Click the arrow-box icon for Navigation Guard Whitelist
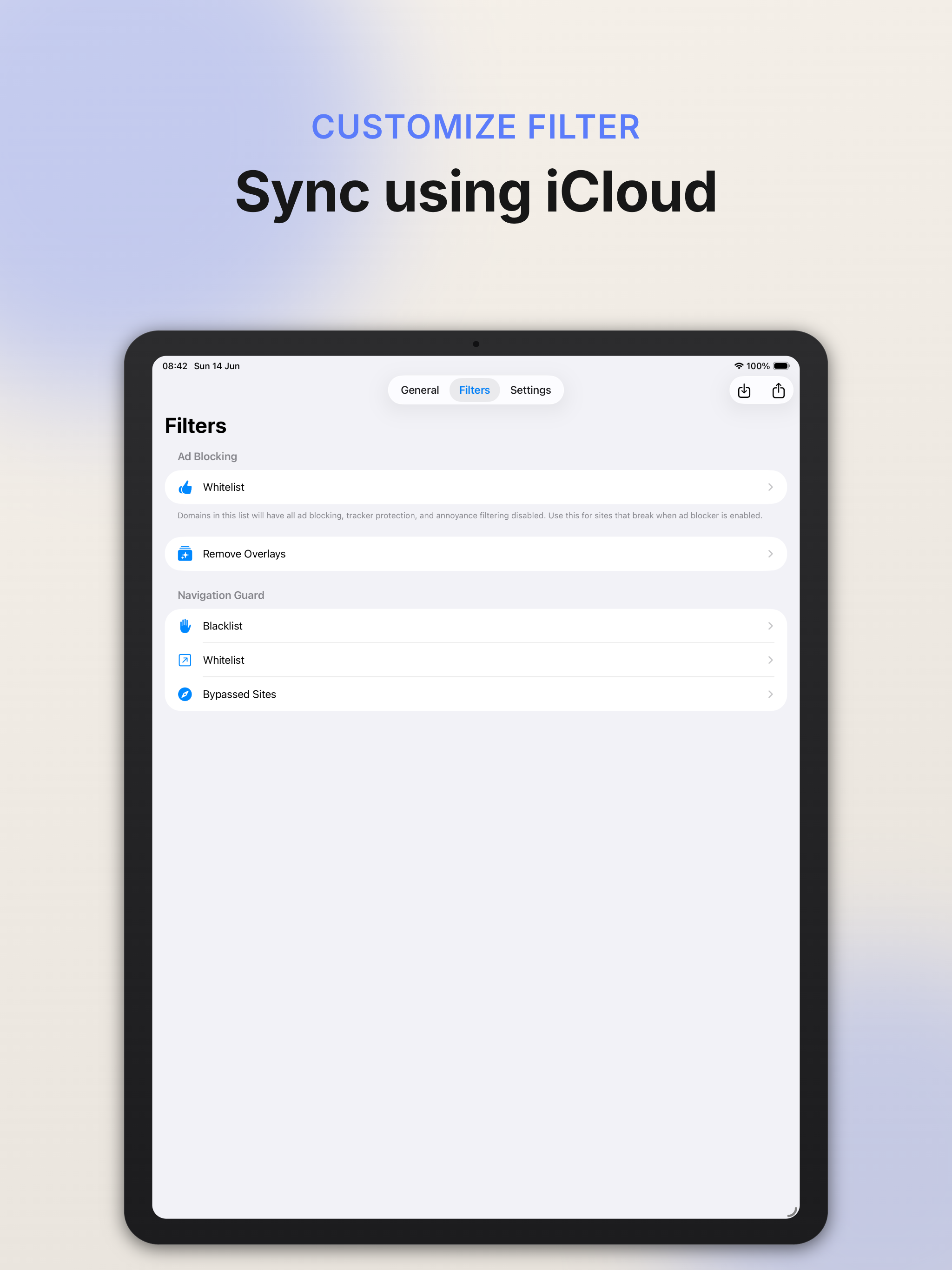Viewport: 952px width, 1270px height. coord(185,660)
